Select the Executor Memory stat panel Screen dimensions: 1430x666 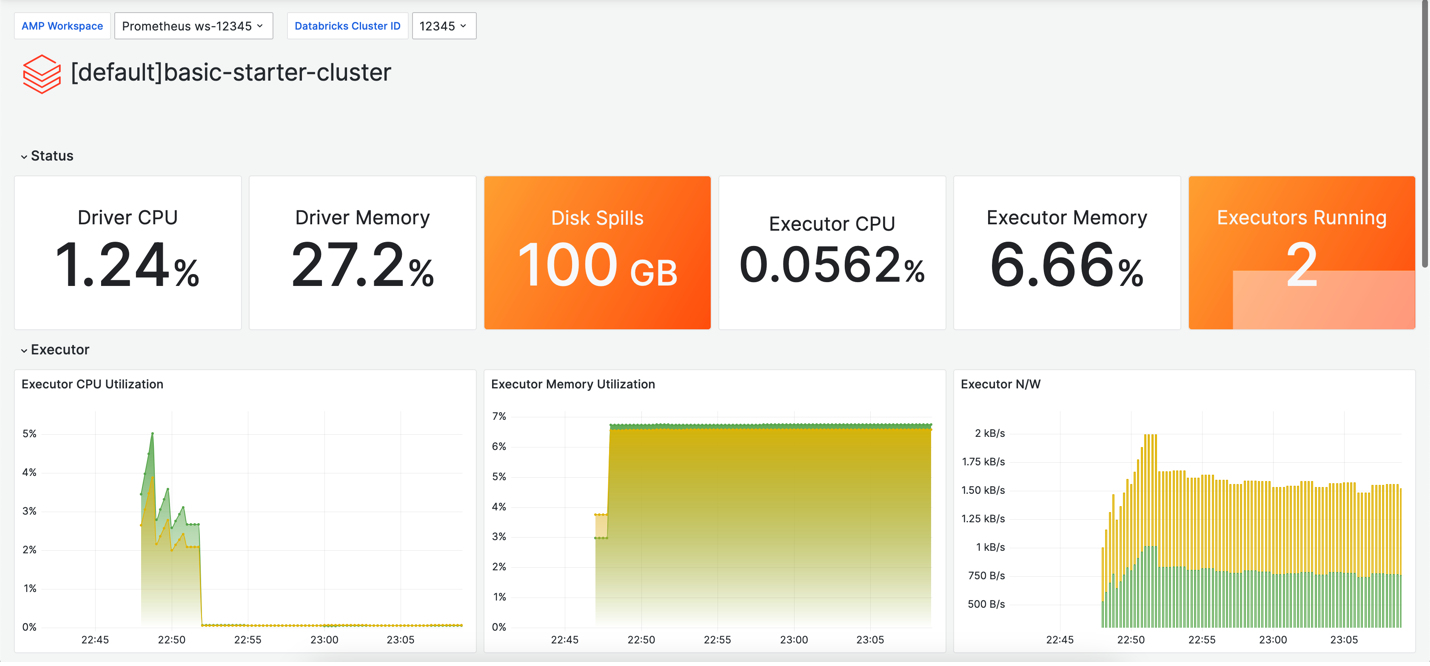pyautogui.click(x=1066, y=252)
